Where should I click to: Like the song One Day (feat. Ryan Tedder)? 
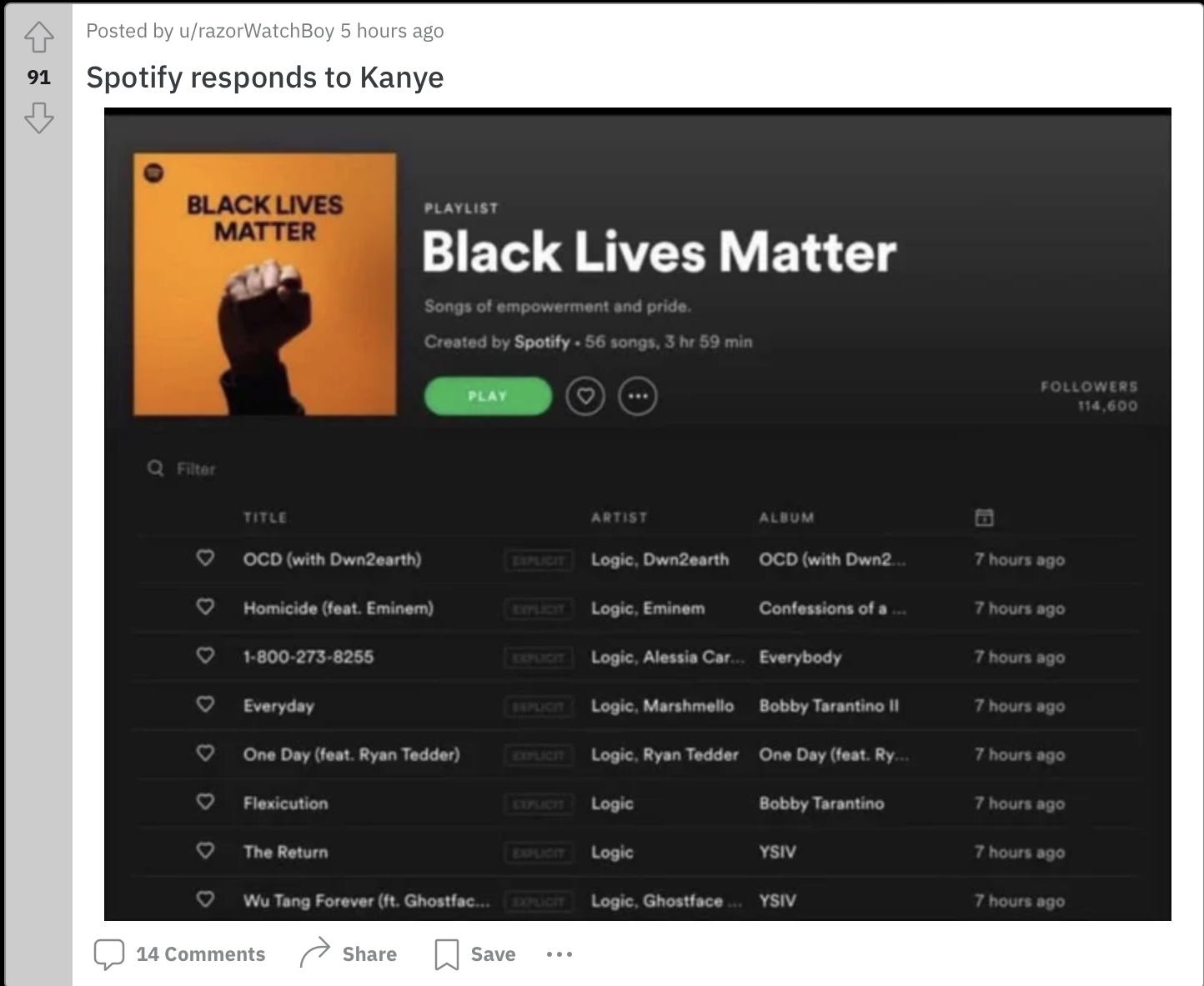(205, 753)
